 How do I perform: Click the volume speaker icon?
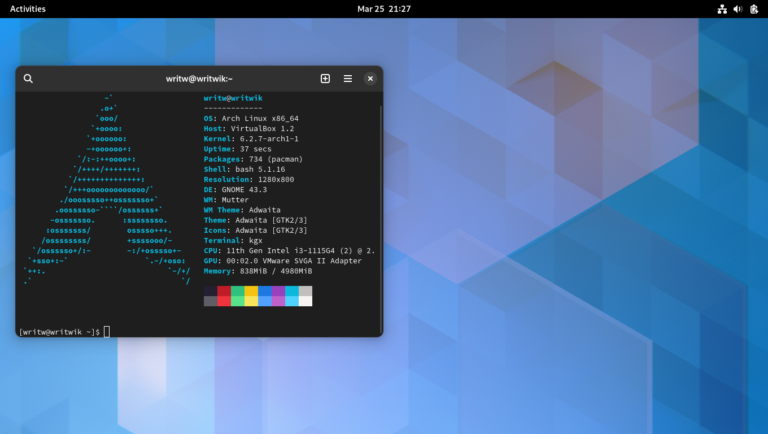(737, 9)
